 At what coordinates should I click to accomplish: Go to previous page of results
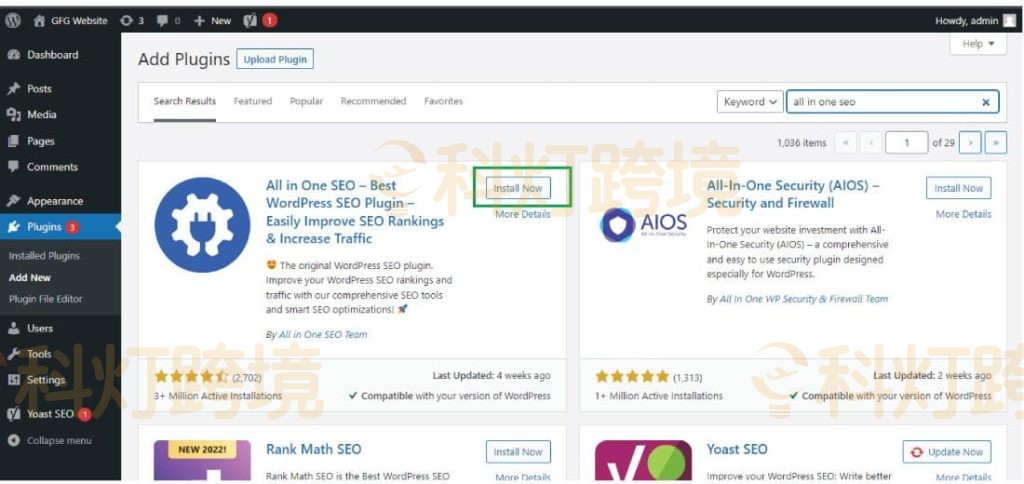(x=871, y=142)
